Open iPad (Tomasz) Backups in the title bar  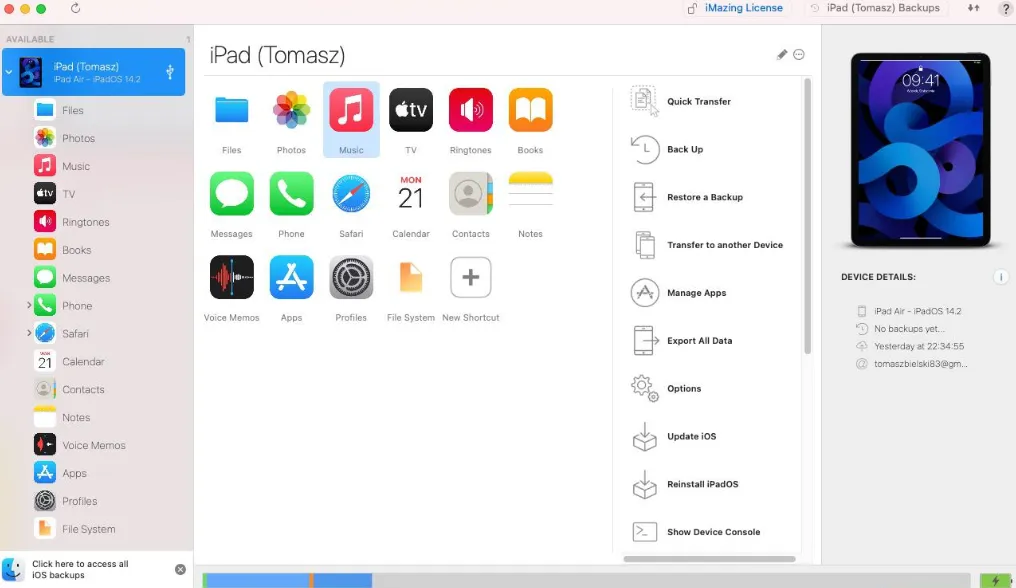coord(875,8)
